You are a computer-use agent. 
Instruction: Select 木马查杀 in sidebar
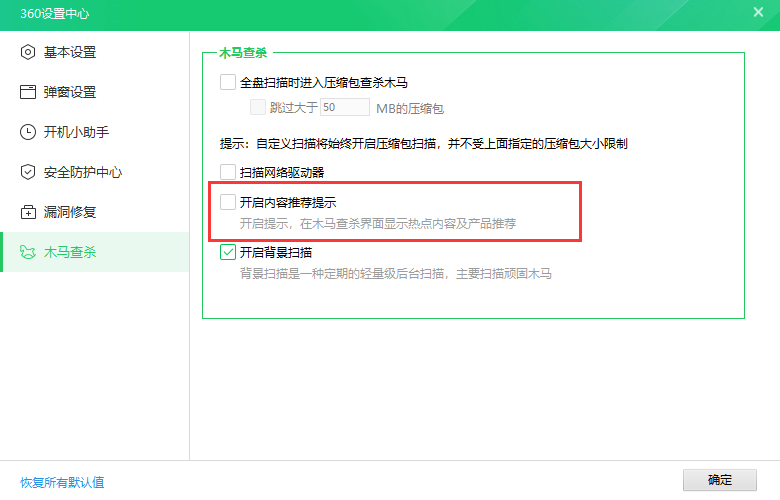pyautogui.click(x=95, y=252)
